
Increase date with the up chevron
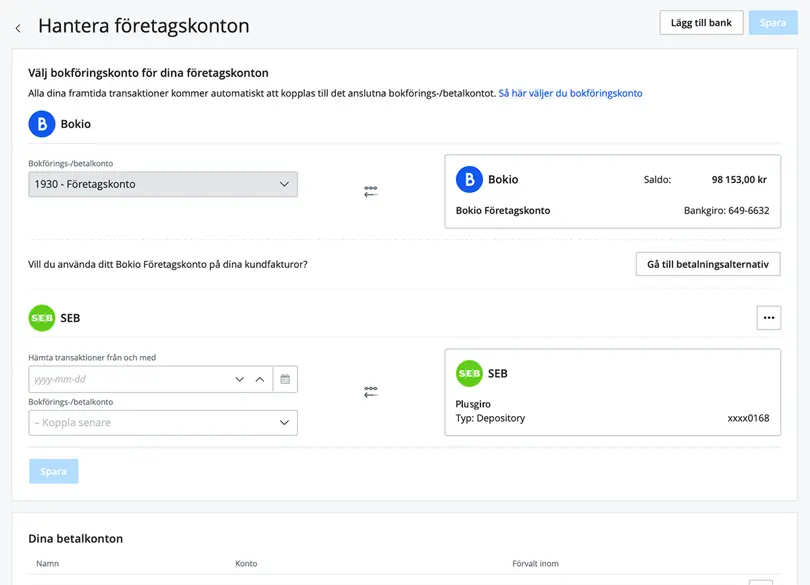point(260,379)
